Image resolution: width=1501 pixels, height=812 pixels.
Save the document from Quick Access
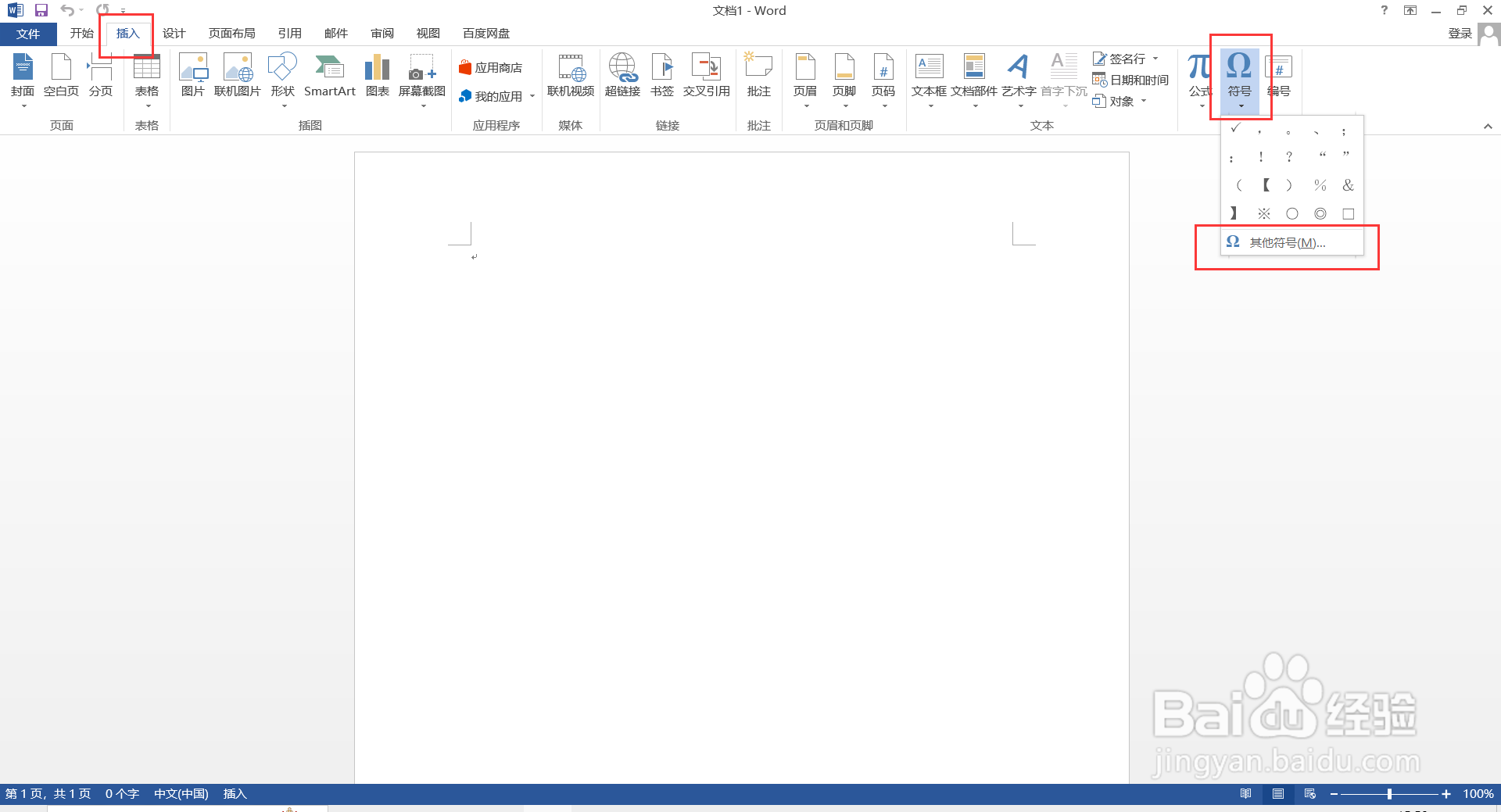pyautogui.click(x=41, y=10)
